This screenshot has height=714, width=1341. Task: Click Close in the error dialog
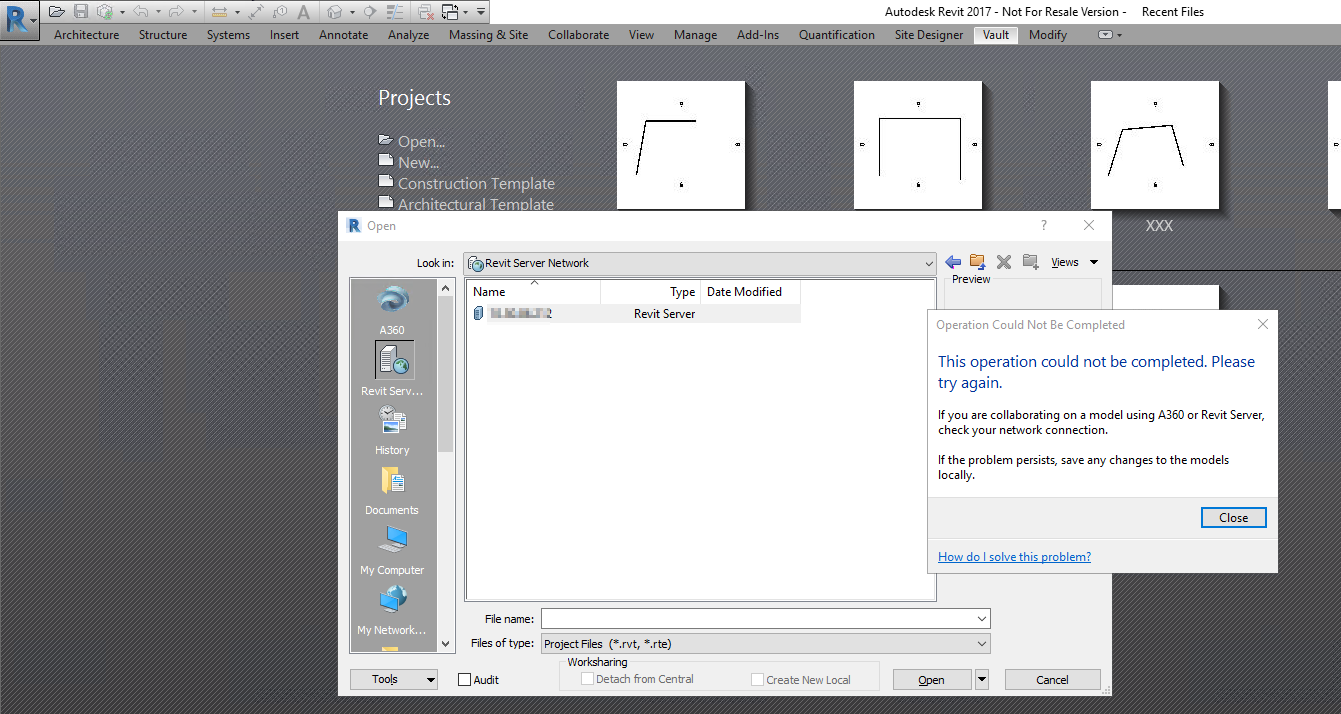click(1233, 517)
